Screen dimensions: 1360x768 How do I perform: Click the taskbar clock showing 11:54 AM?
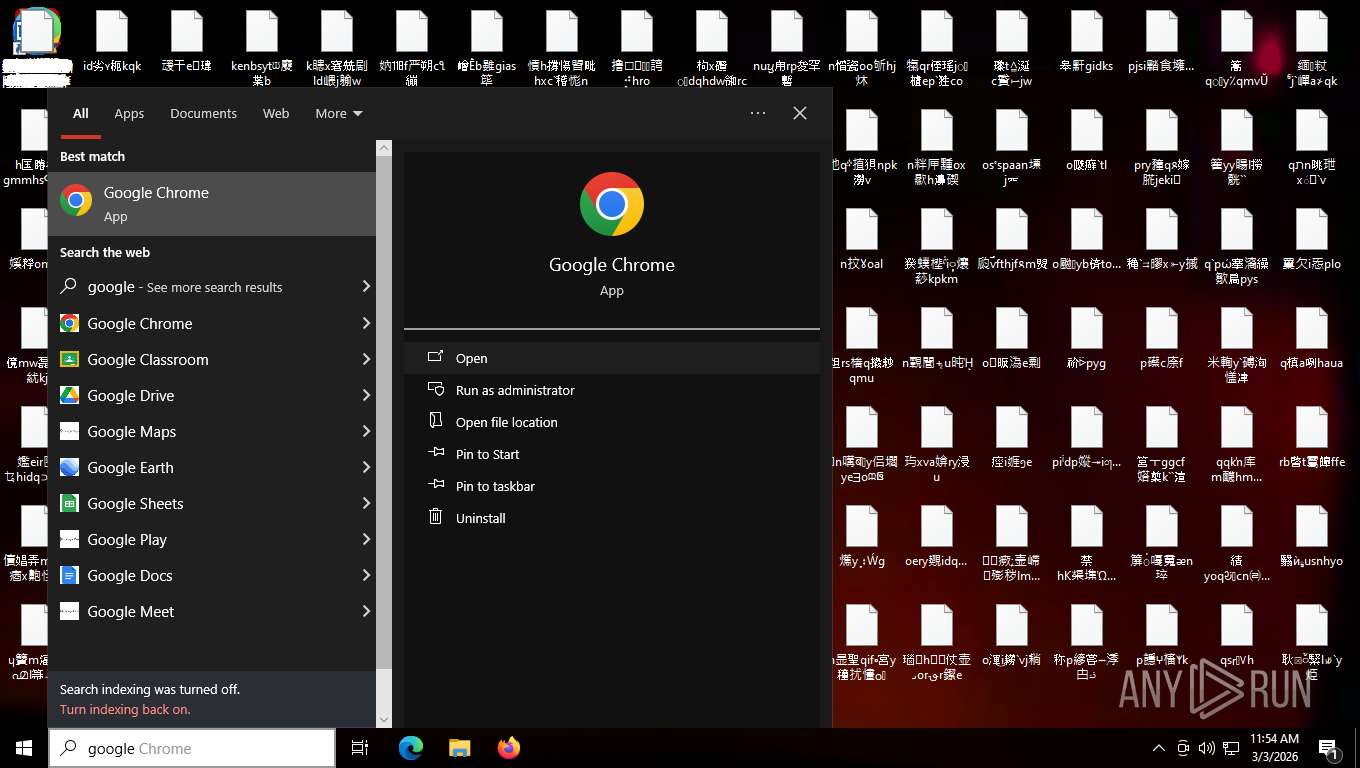tap(1274, 748)
